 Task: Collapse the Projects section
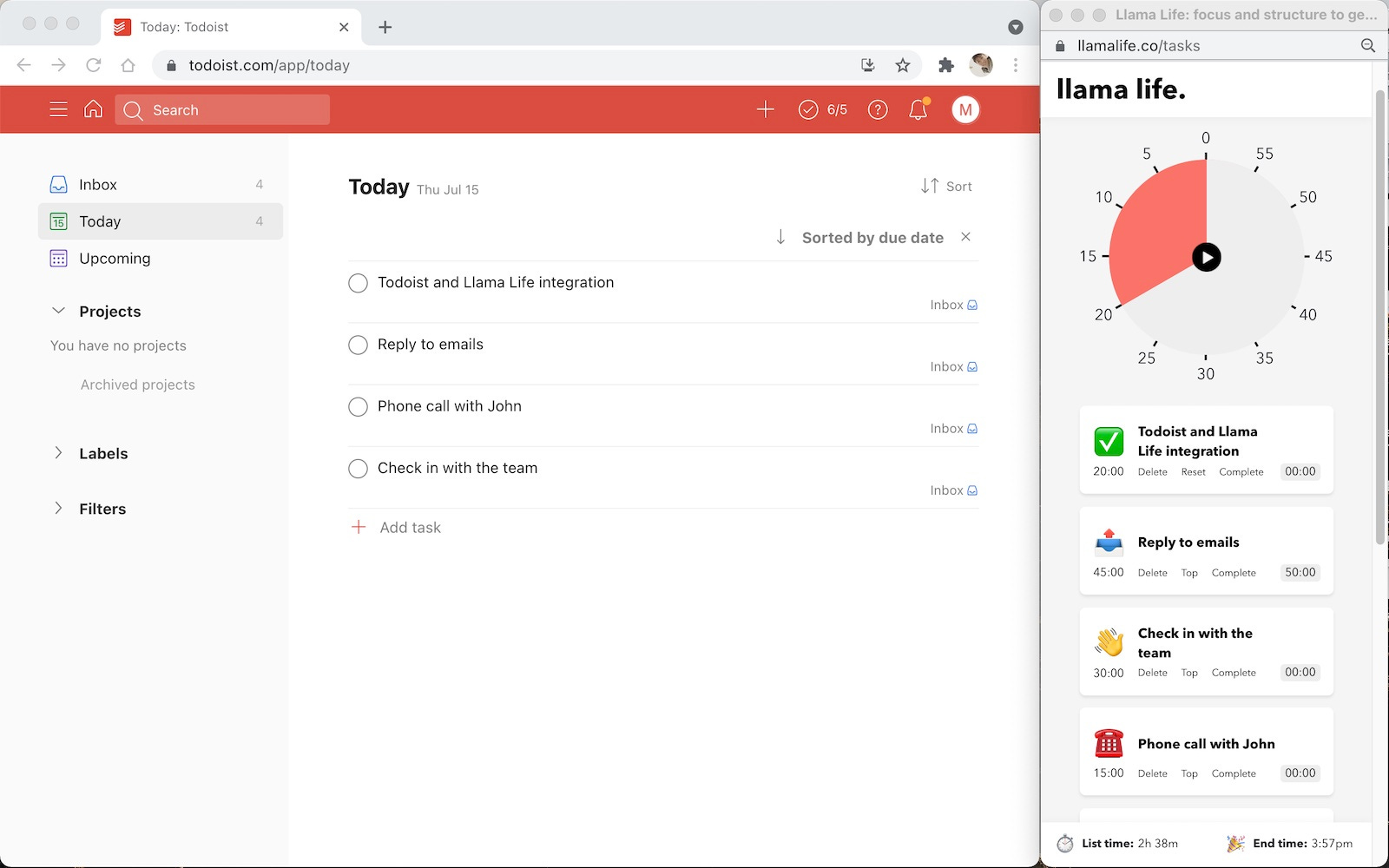58,311
